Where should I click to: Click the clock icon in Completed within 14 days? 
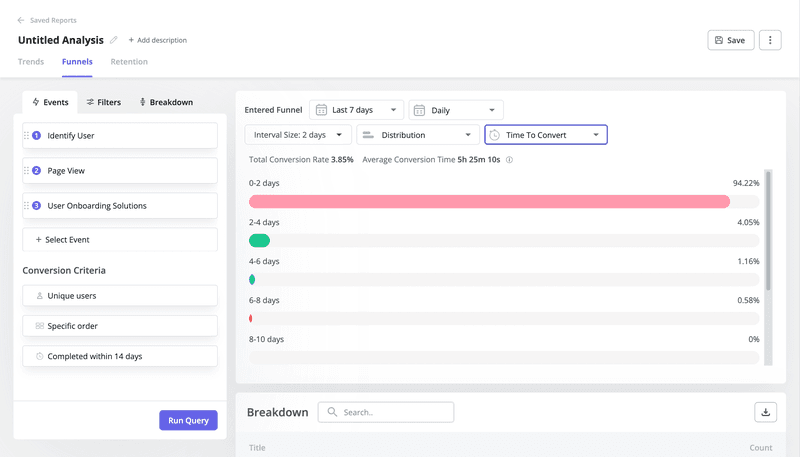tap(39, 356)
